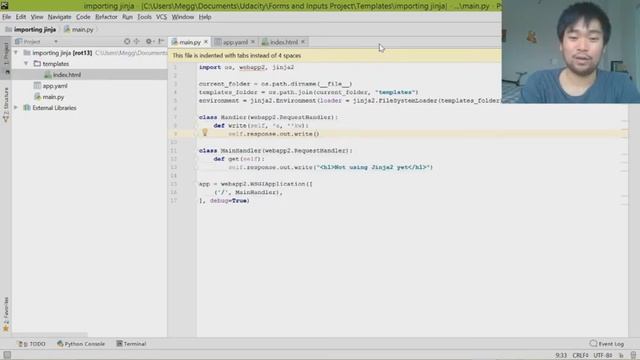Click the class MainHandler definition line

[276, 151]
